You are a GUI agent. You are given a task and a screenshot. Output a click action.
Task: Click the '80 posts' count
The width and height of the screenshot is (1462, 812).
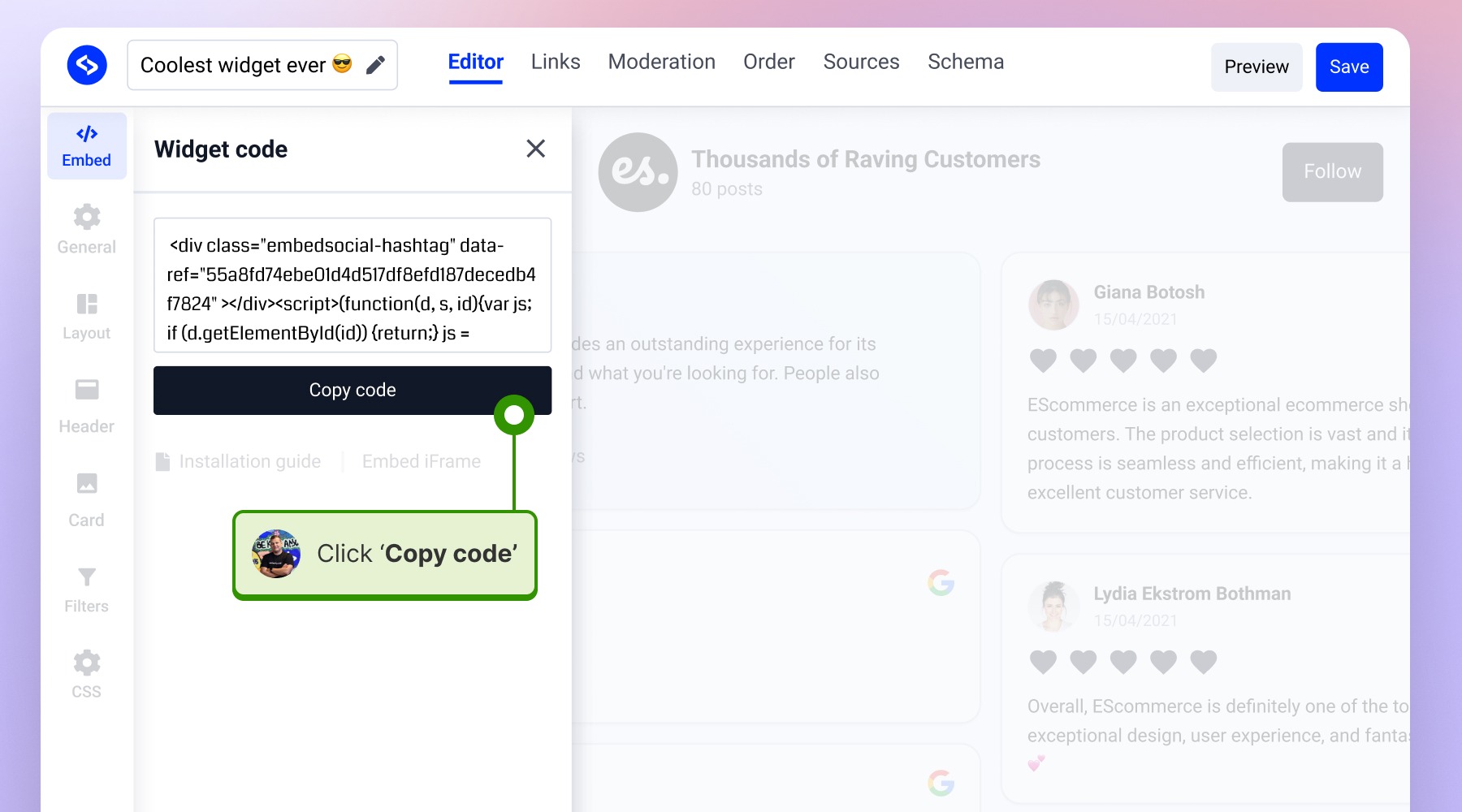pos(727,189)
